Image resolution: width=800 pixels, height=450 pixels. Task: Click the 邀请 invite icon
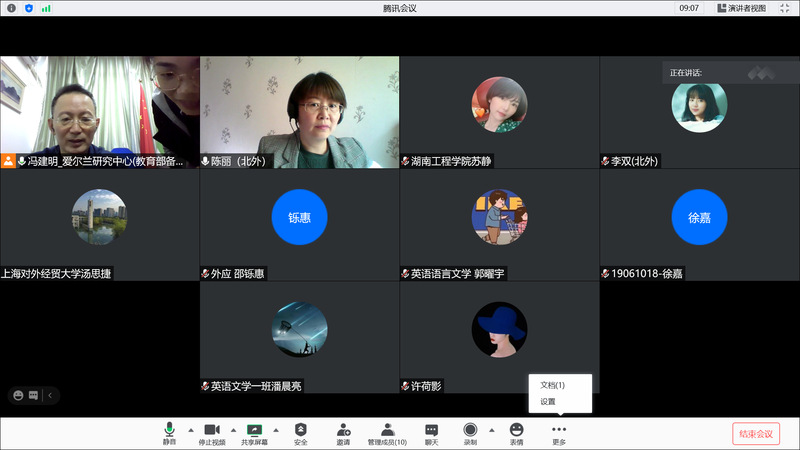pos(343,431)
